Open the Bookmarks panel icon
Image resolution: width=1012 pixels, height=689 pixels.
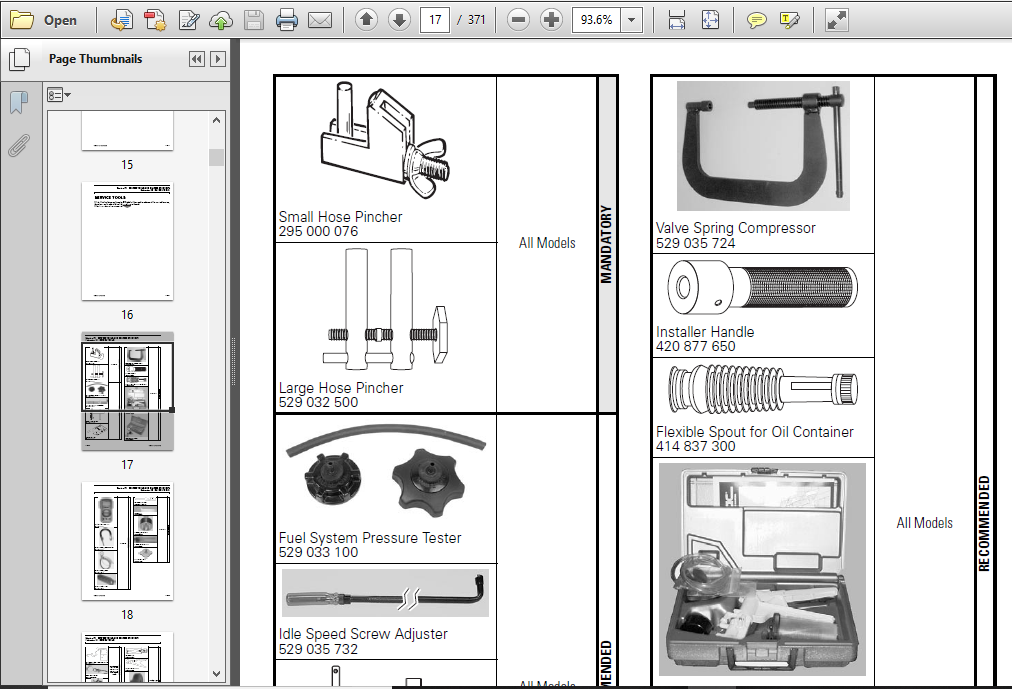pyautogui.click(x=19, y=102)
